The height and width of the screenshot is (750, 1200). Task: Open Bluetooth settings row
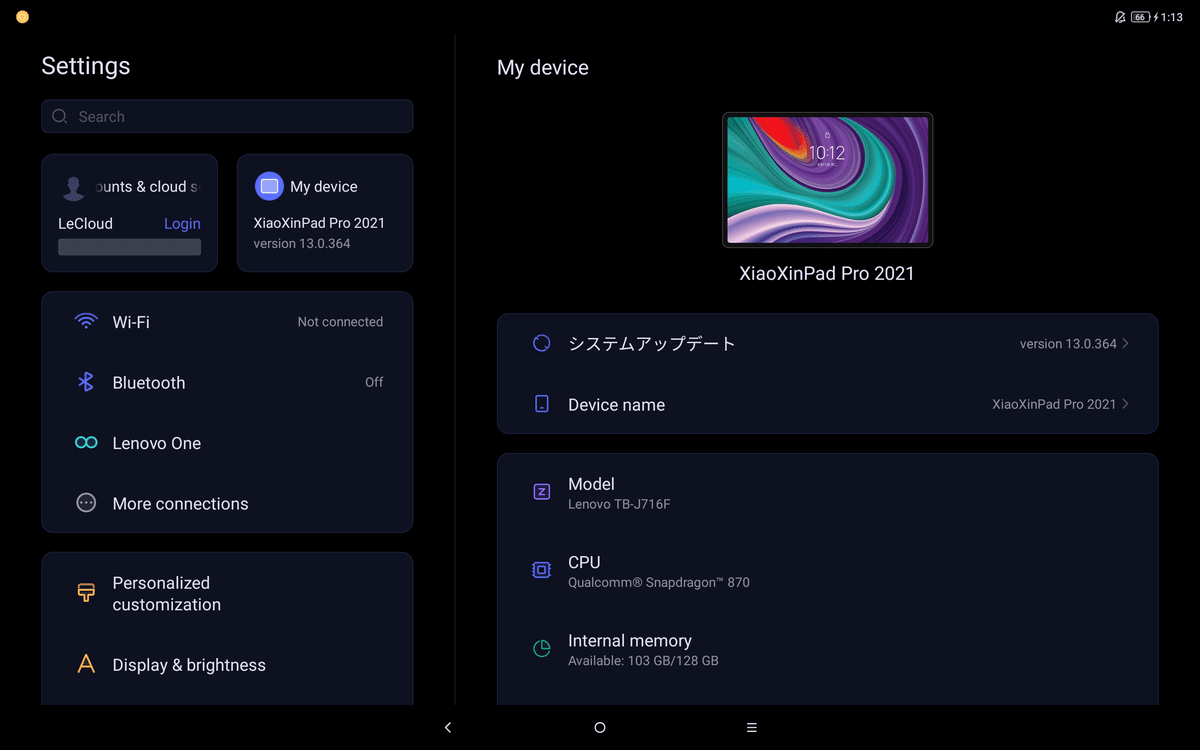coord(227,382)
